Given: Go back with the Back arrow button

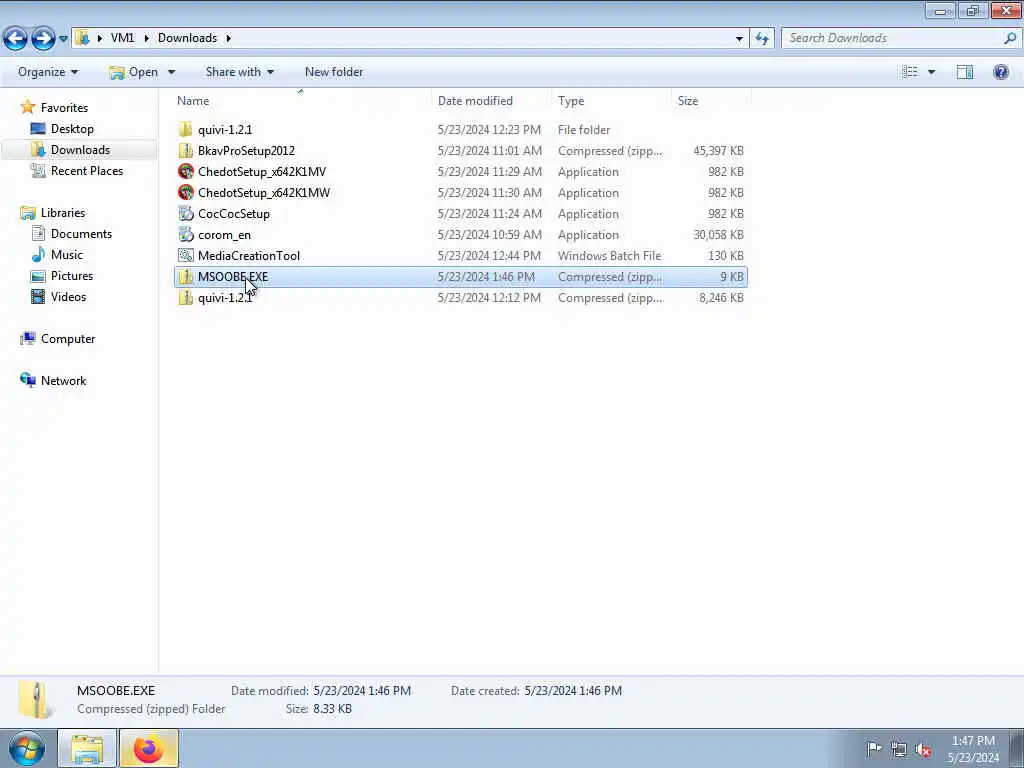Looking at the screenshot, I should pyautogui.click(x=15, y=39).
